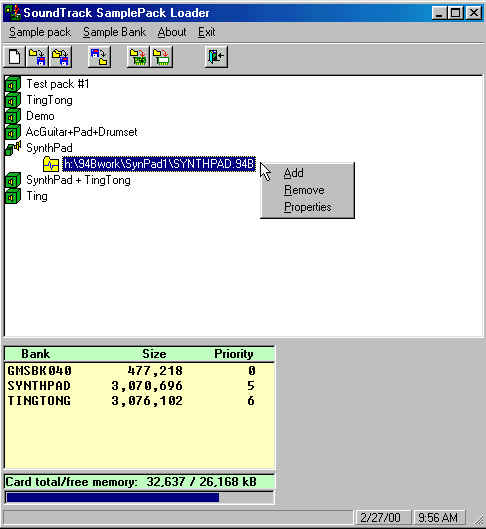
Task: Collapse the expanded SynthPad pack icon
Action: point(13,148)
